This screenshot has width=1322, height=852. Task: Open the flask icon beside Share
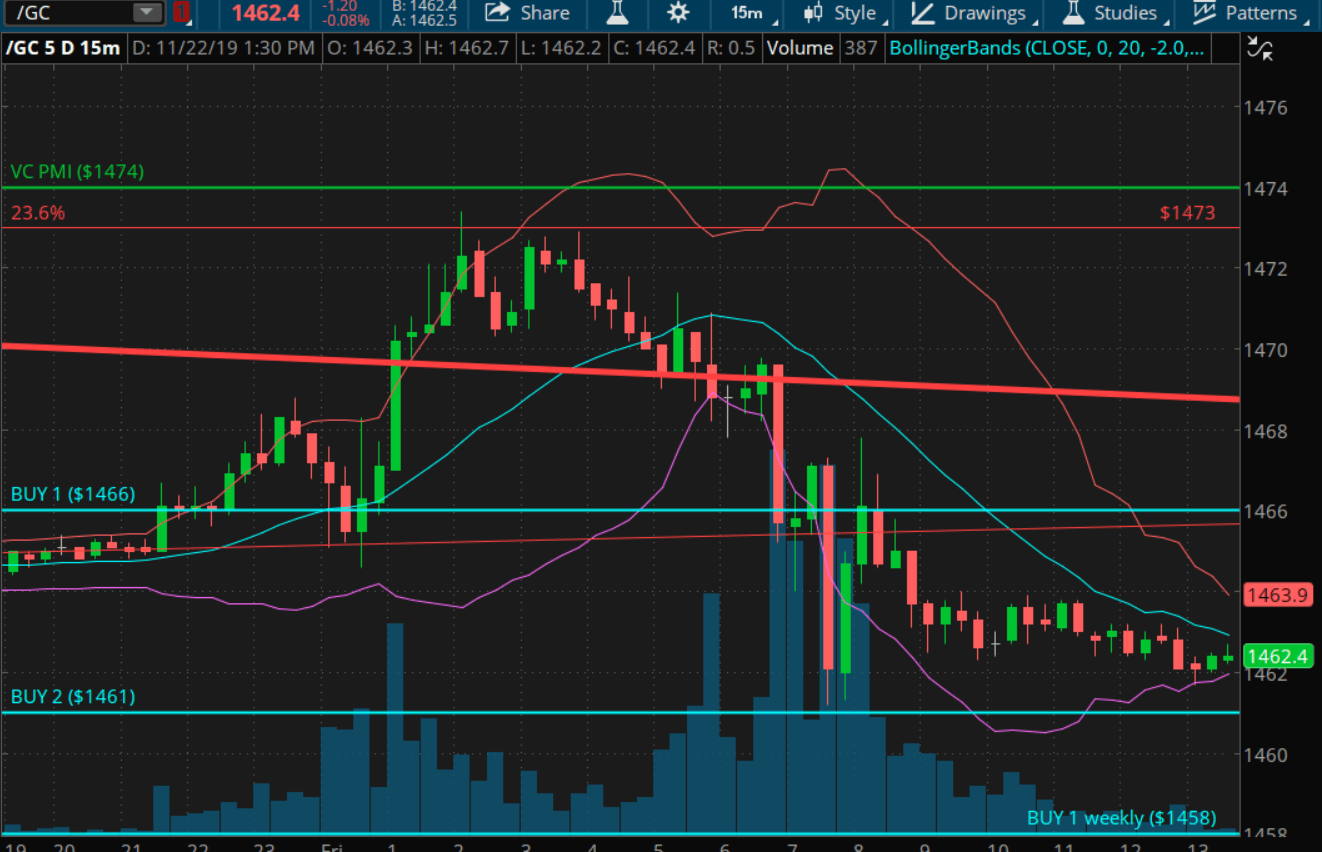pyautogui.click(x=616, y=13)
